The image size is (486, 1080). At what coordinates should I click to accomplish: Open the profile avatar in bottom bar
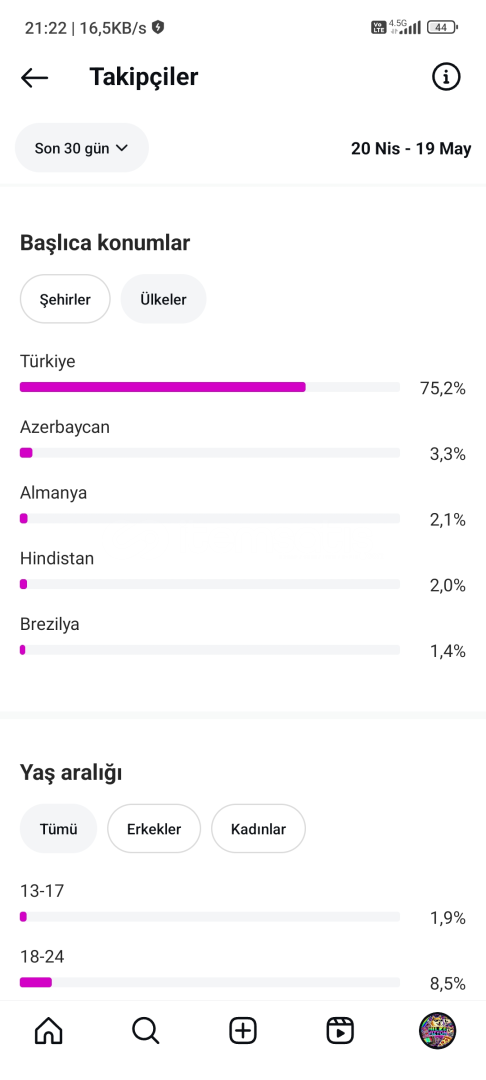pyautogui.click(x=438, y=1031)
